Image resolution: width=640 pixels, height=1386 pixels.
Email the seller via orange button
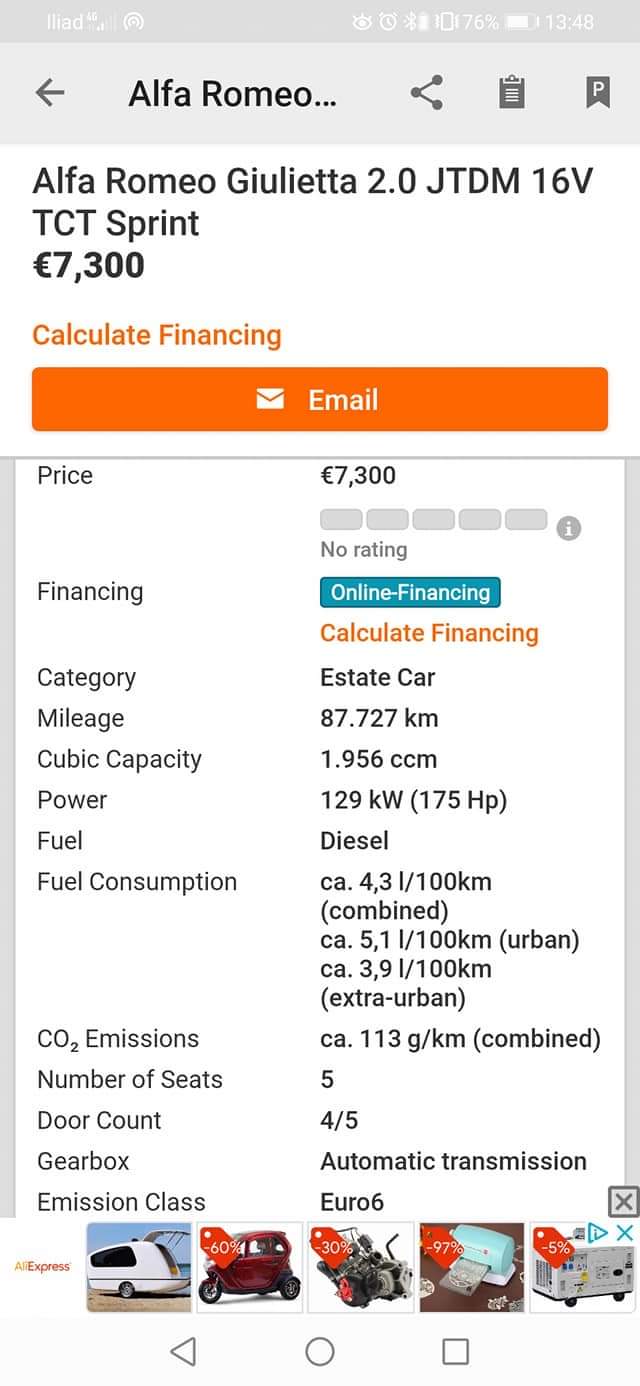320,400
